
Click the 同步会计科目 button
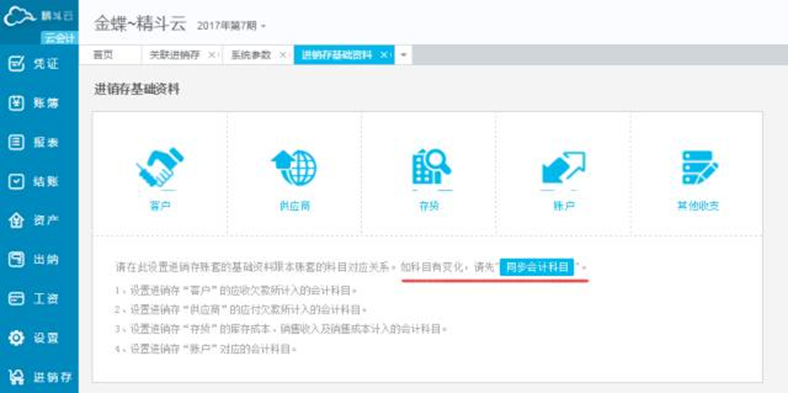[537, 267]
